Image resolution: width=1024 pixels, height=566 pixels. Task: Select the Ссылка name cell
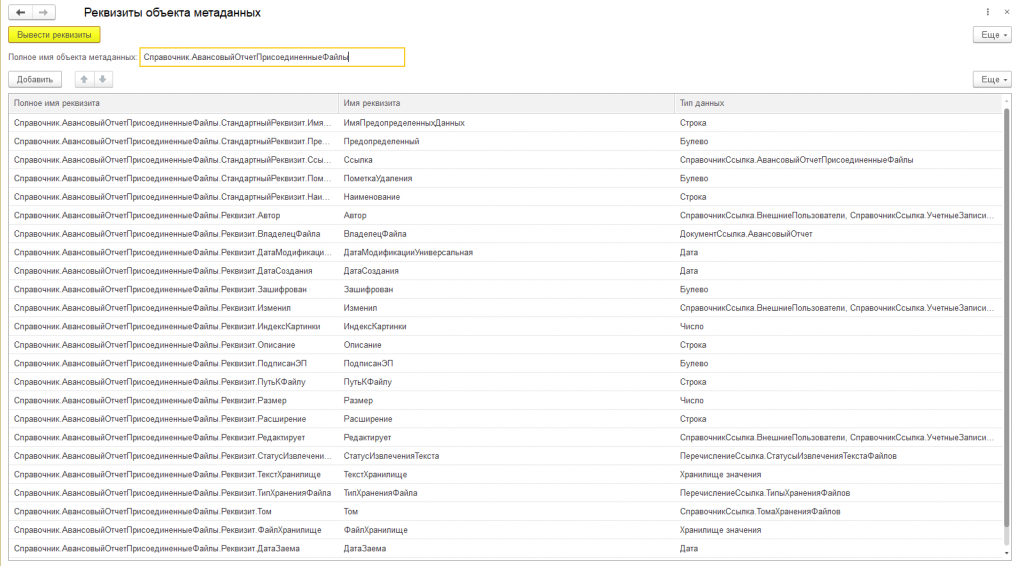[506, 160]
